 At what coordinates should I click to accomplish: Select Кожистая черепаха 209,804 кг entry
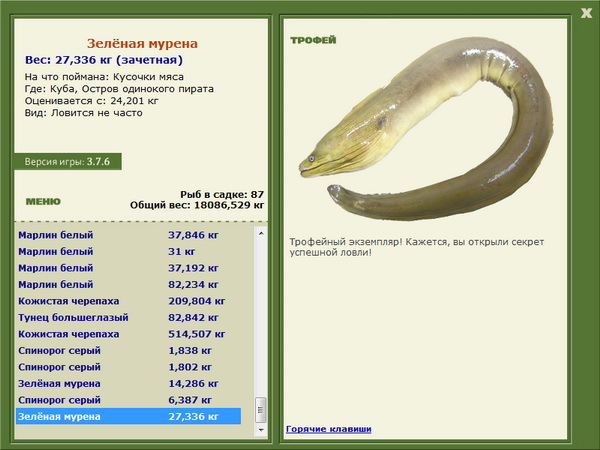coord(129,301)
